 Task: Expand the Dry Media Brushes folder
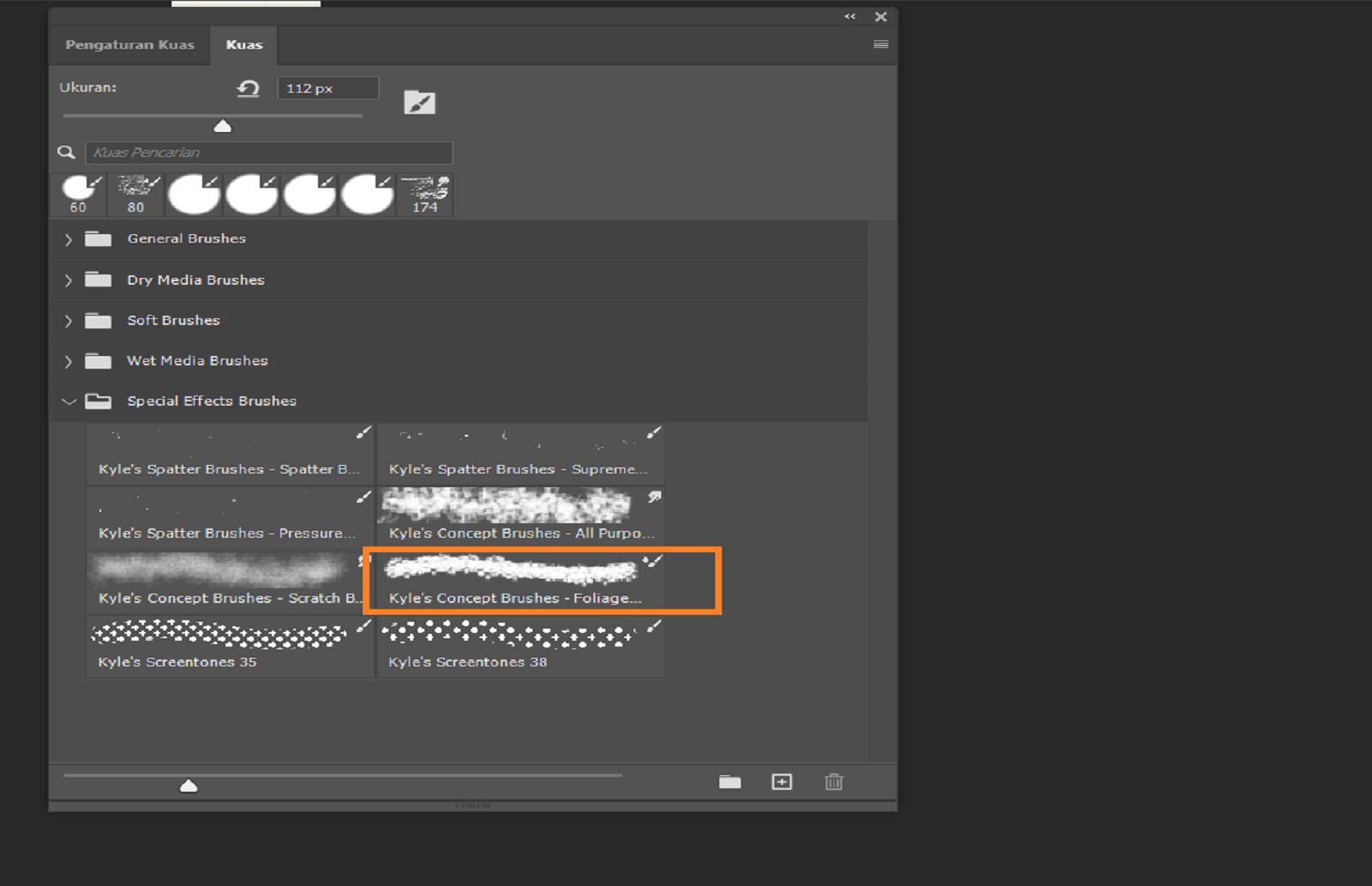coord(69,280)
